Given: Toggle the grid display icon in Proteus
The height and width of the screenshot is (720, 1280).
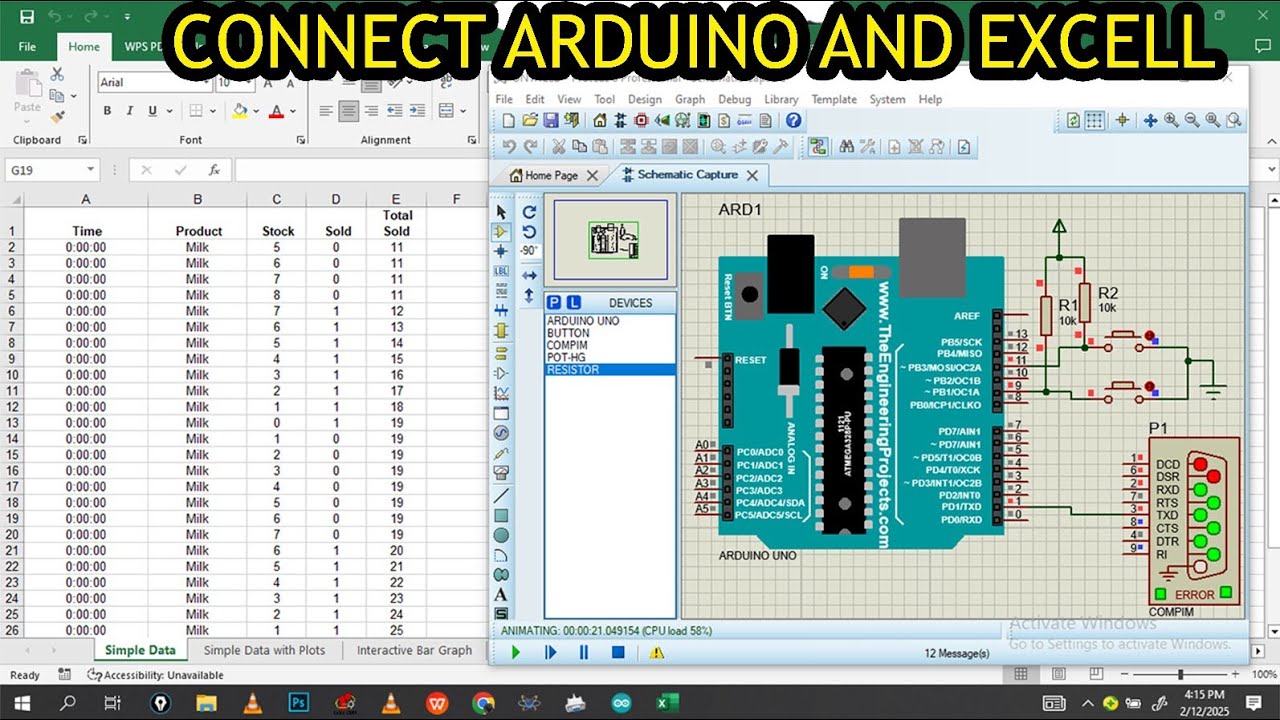Looking at the screenshot, I should (1095, 120).
